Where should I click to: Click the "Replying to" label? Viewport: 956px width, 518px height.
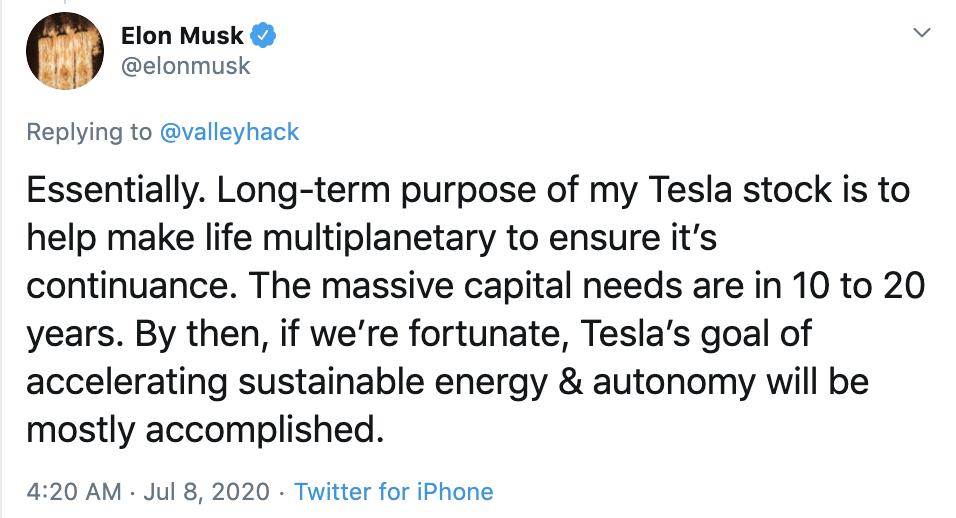click(x=89, y=132)
